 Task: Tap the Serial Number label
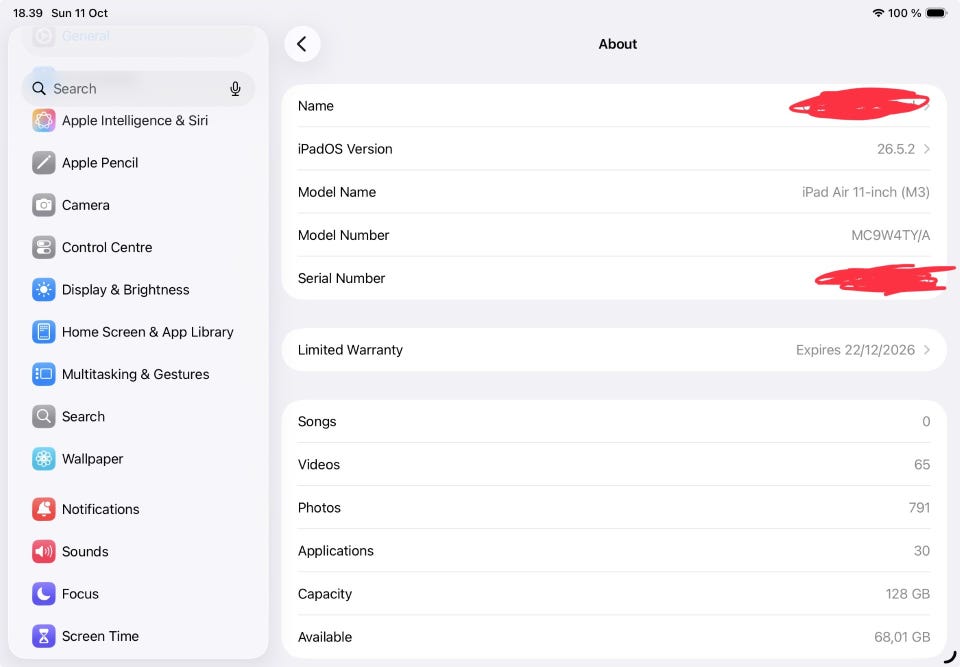pos(342,278)
